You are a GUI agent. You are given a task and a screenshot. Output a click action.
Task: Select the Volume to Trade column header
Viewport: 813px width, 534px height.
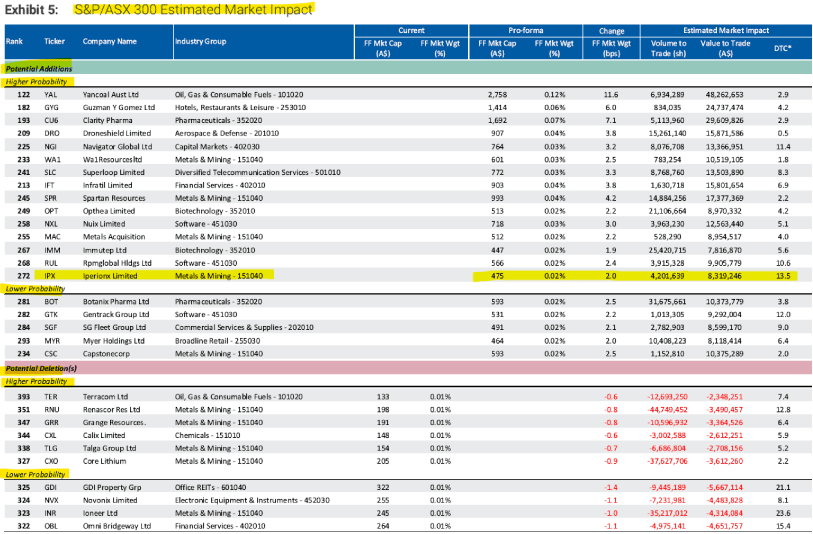(x=668, y=49)
